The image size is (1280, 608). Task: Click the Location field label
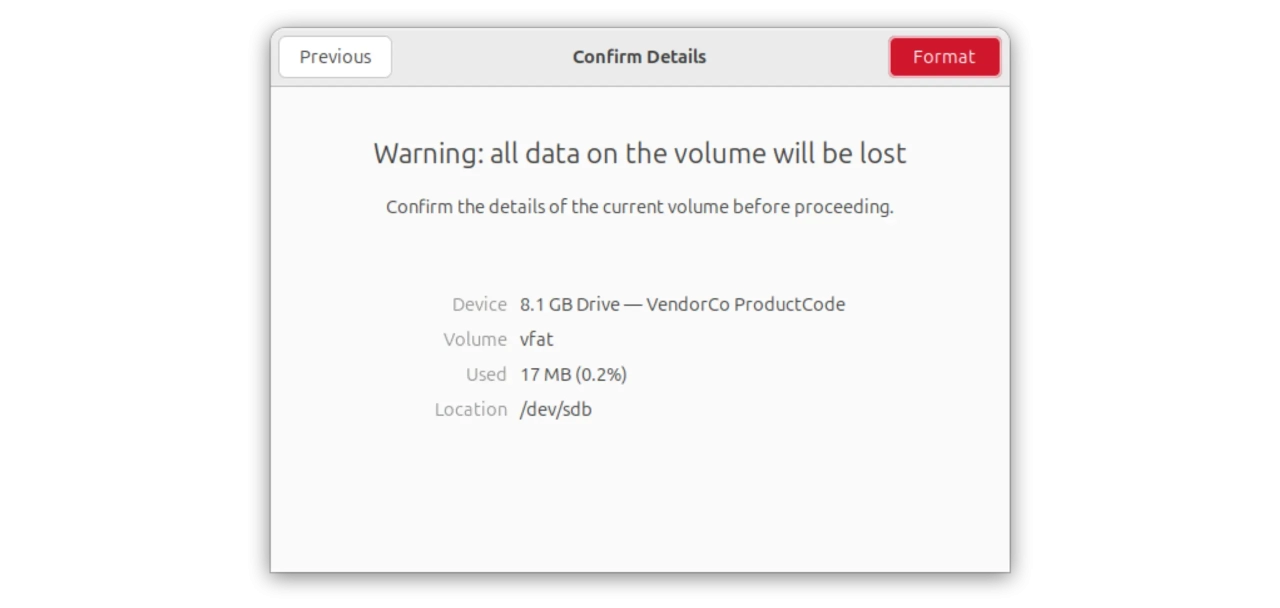click(x=471, y=409)
